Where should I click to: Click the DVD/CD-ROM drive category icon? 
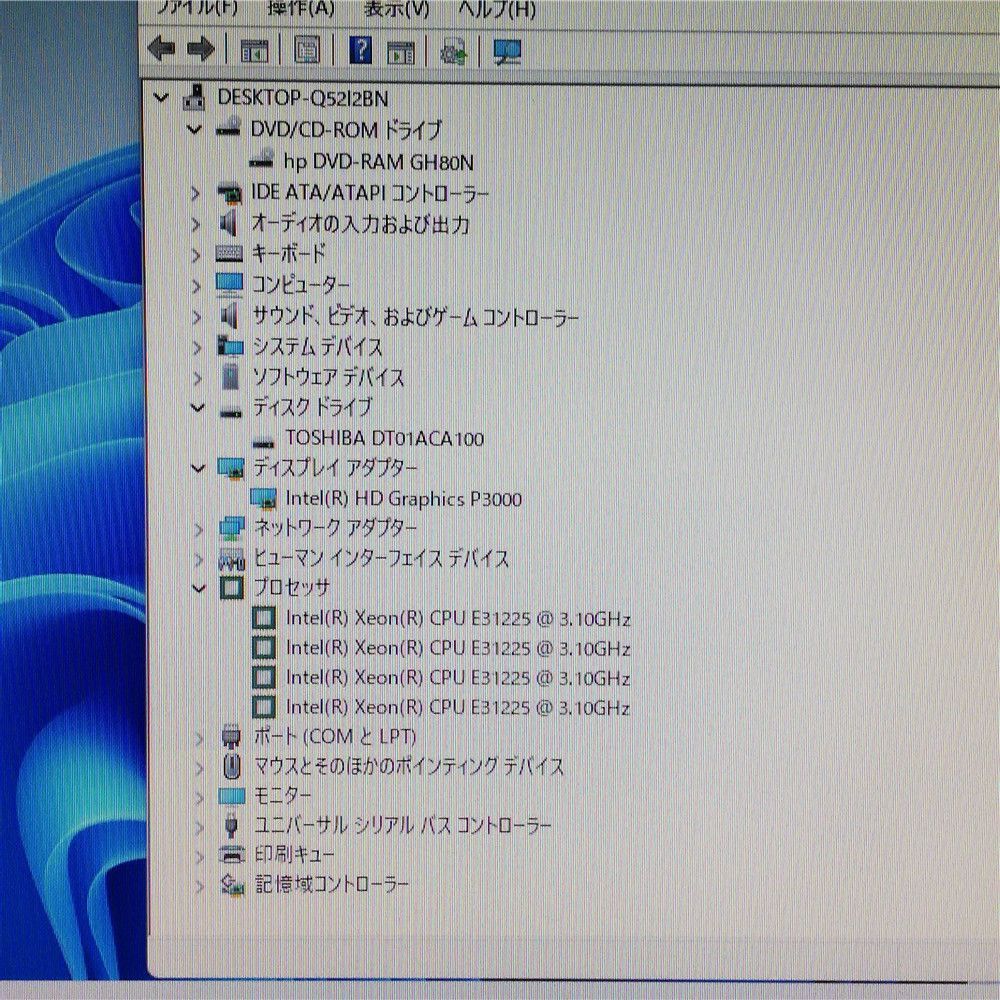pyautogui.click(x=228, y=128)
